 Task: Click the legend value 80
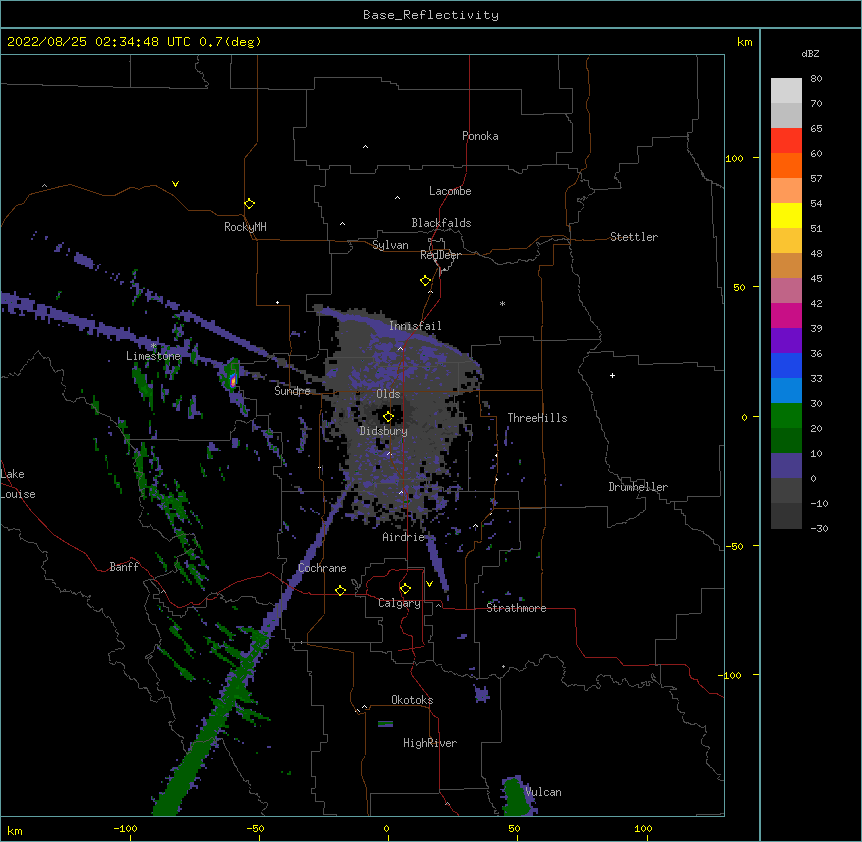pos(816,79)
